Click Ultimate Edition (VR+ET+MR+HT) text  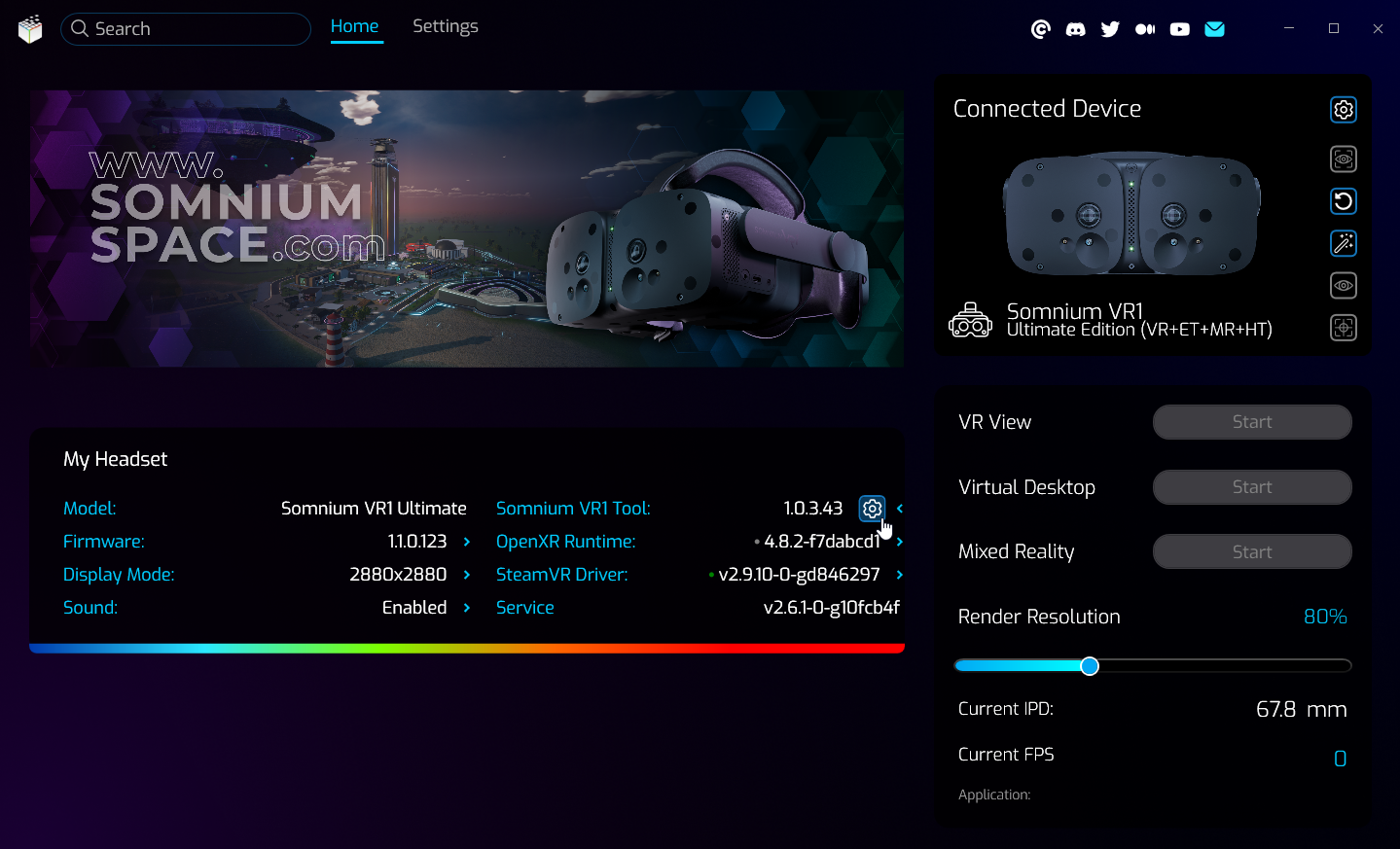click(1139, 330)
